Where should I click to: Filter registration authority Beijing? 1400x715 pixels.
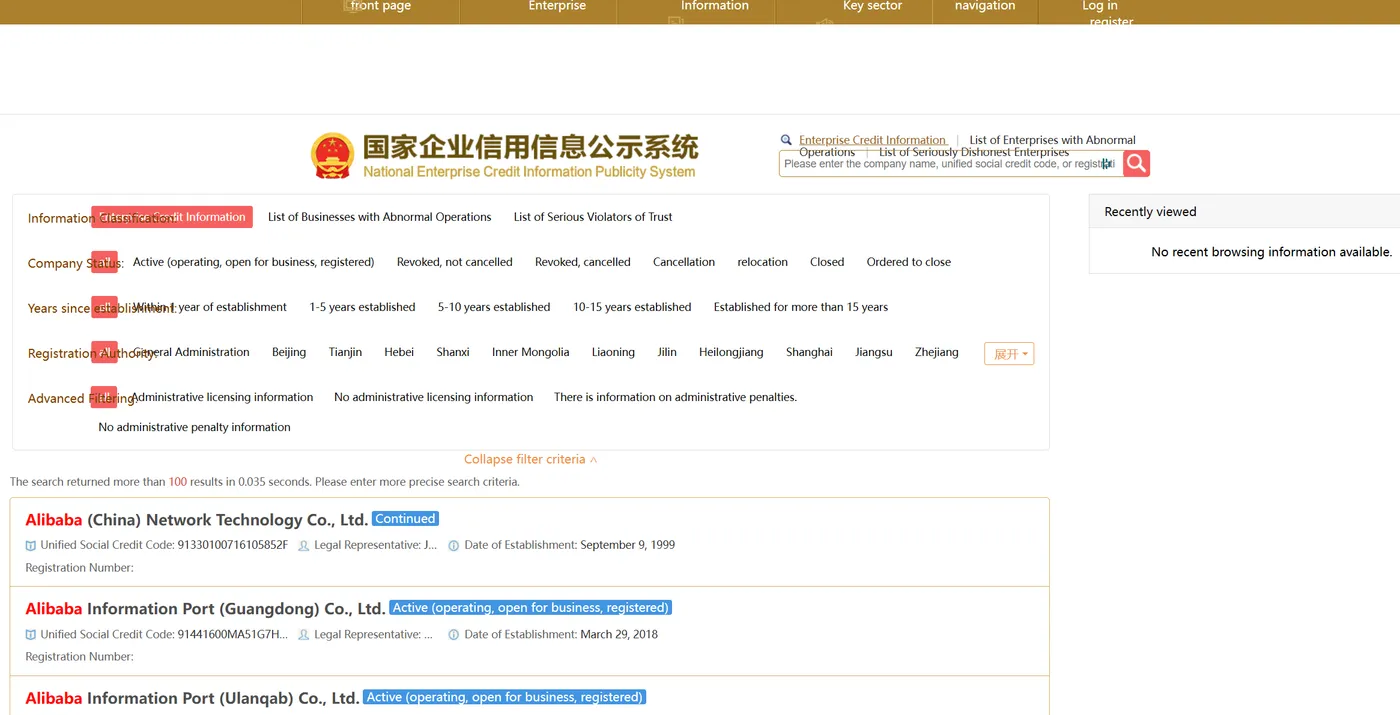point(289,352)
